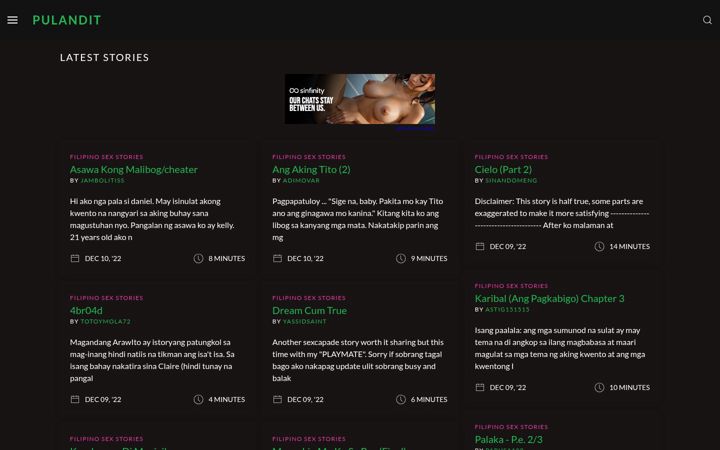Click DEC 09, '22 date on 4br04d card
The image size is (720, 450).
tap(103, 399)
